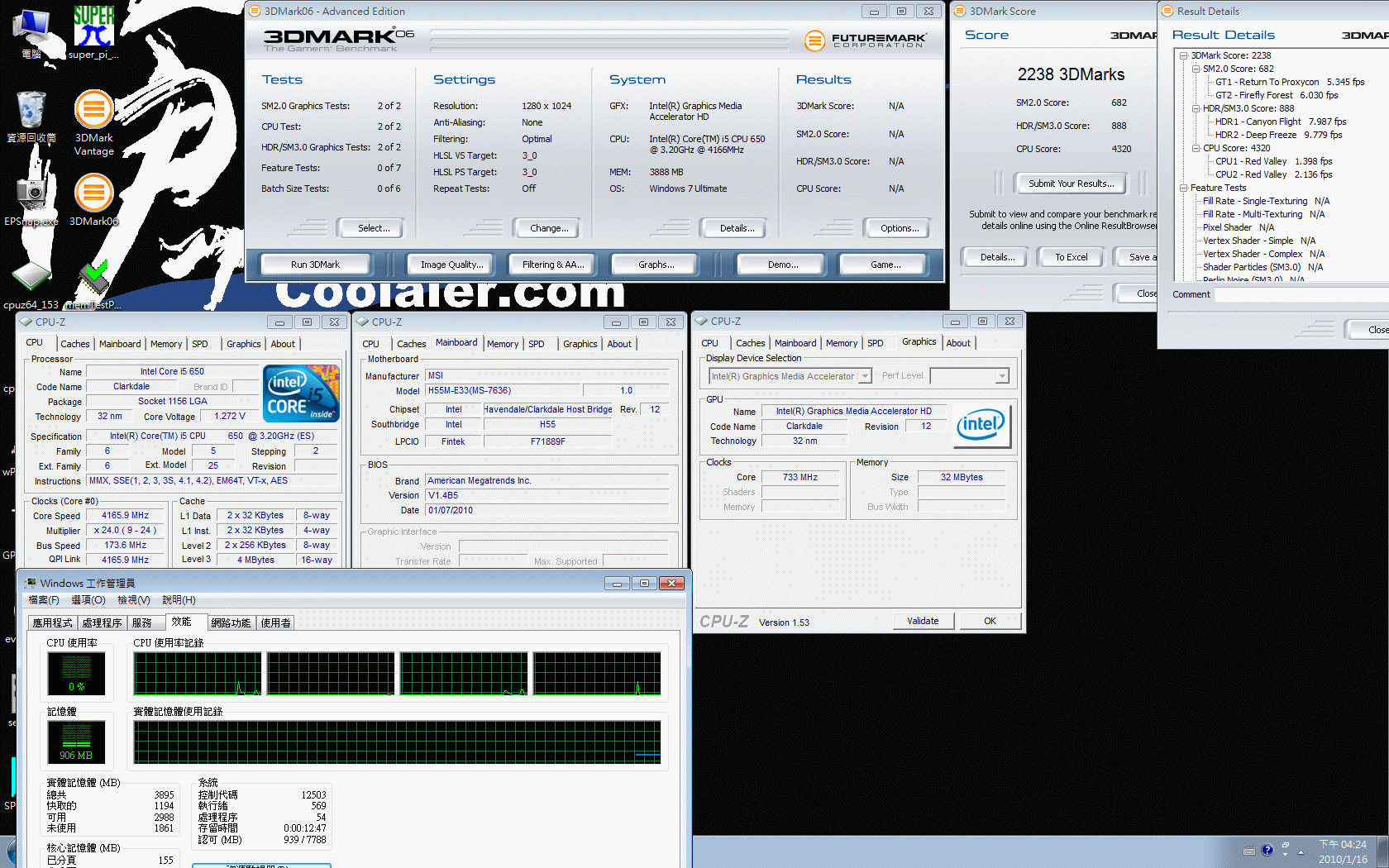This screenshot has height=868, width=1389.
Task: Collapse the CPU Score: 4320 node
Action: point(1196,148)
